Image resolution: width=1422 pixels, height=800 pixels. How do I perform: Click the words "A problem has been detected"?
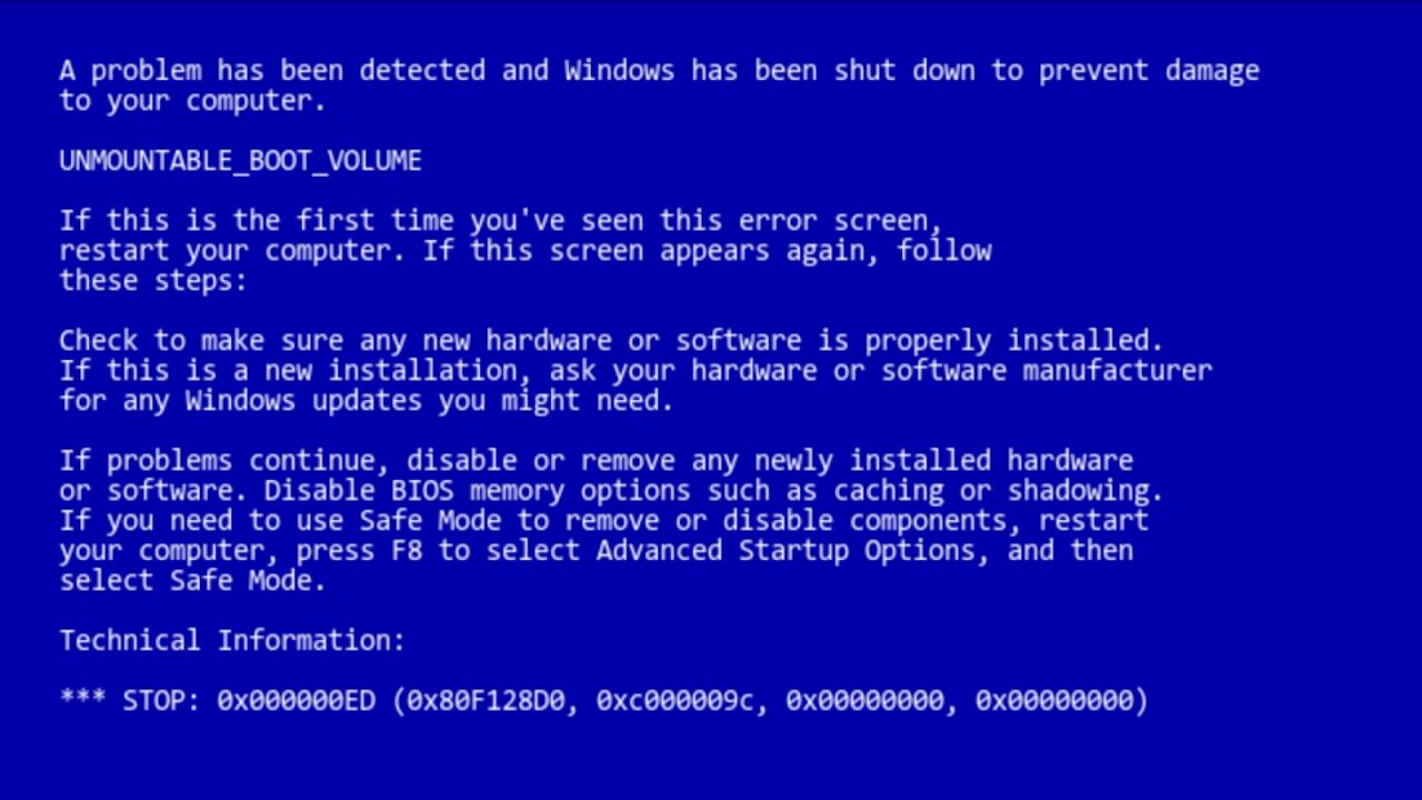[x=272, y=71]
